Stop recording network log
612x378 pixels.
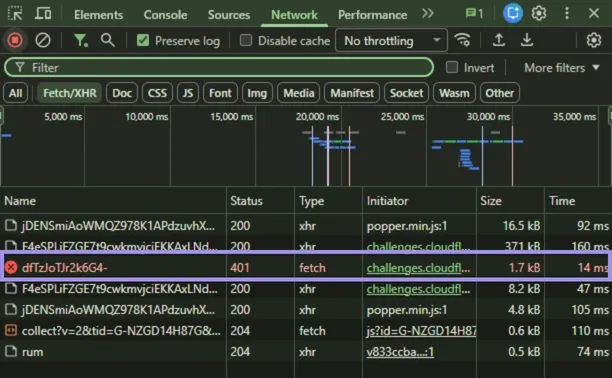click(15, 40)
